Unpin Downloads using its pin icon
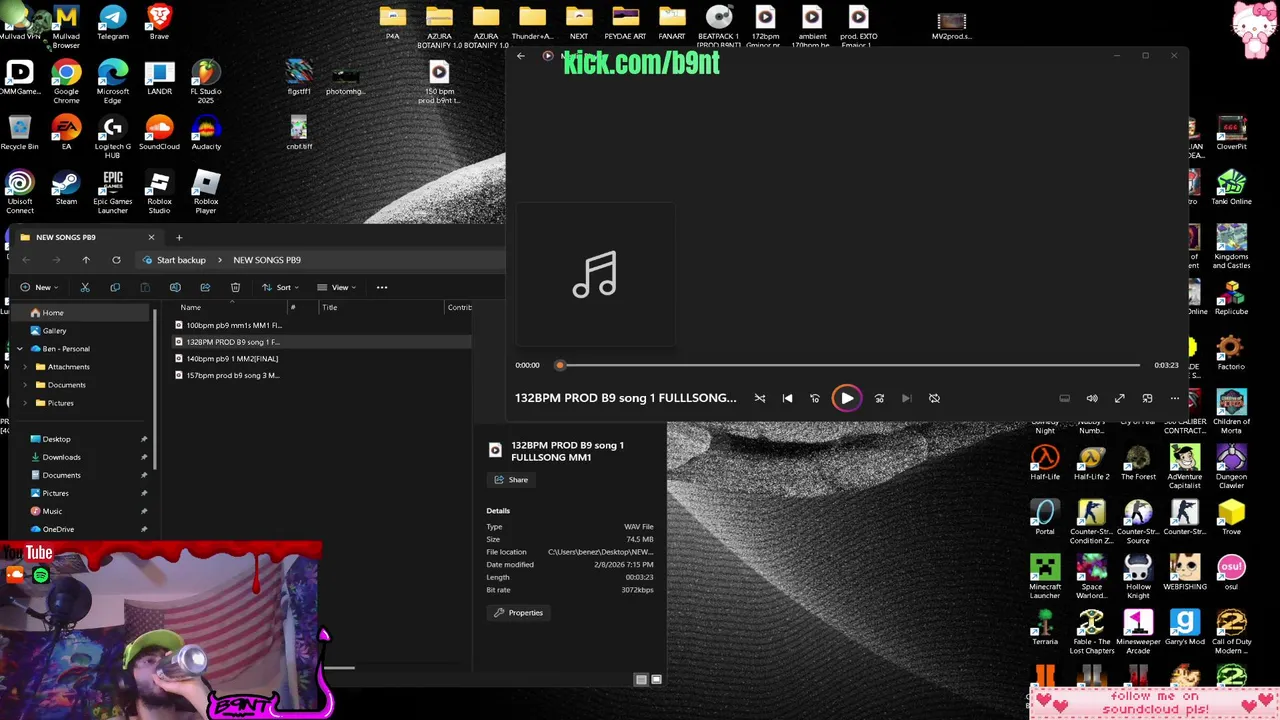Image resolution: width=1280 pixels, height=720 pixels. coord(144,457)
